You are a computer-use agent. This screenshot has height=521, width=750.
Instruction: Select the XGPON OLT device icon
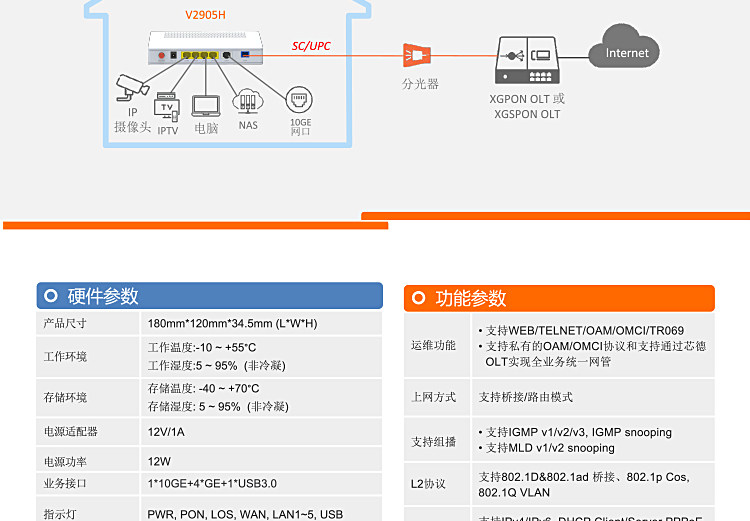pyautogui.click(x=527, y=60)
